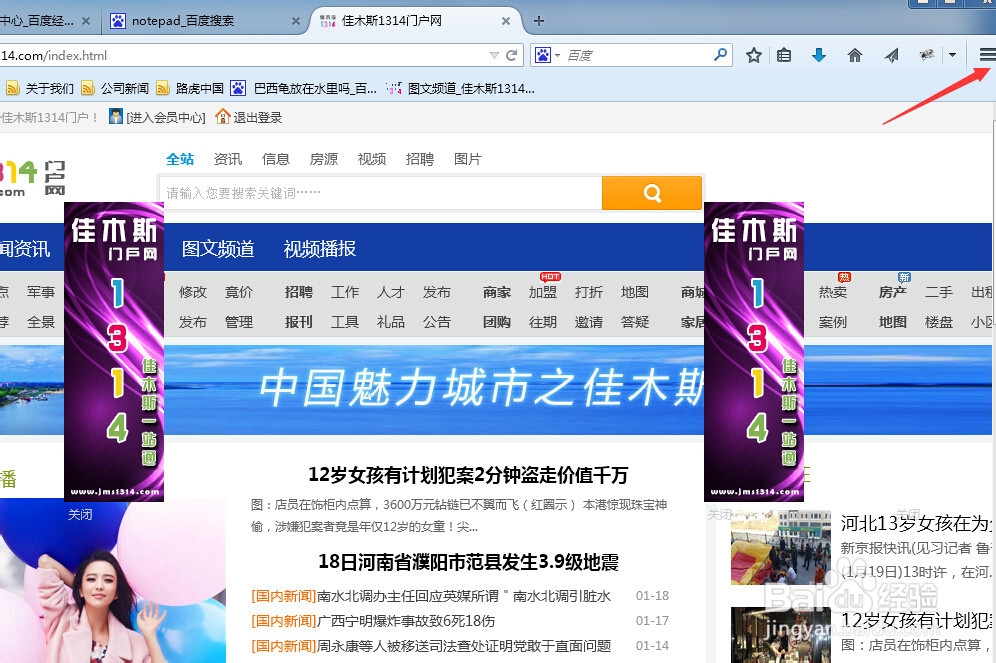Viewport: 996px width, 663px height.
Task: Close the left floating ad via 关闭
Action: click(x=80, y=514)
